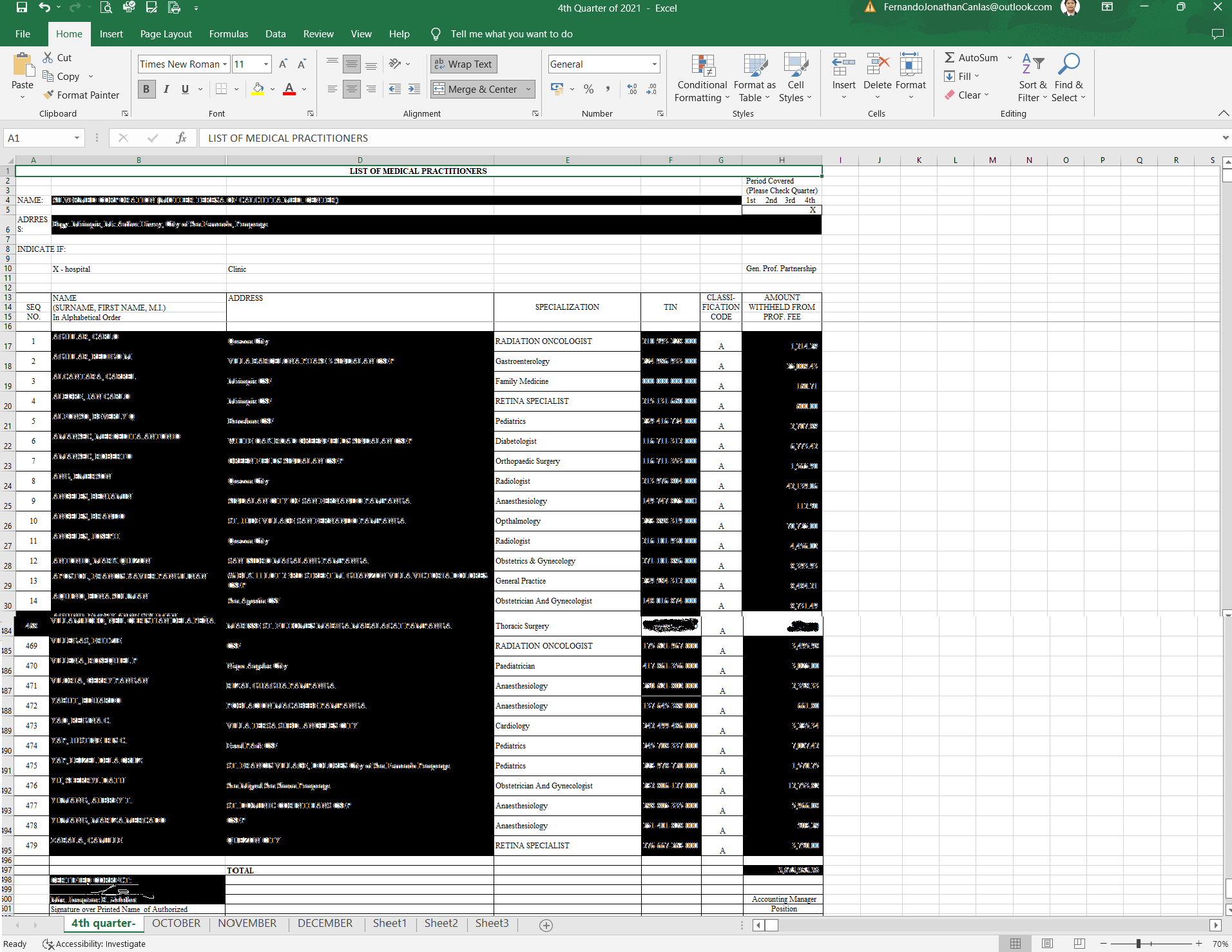Click the Undo arrow icon

point(44,8)
